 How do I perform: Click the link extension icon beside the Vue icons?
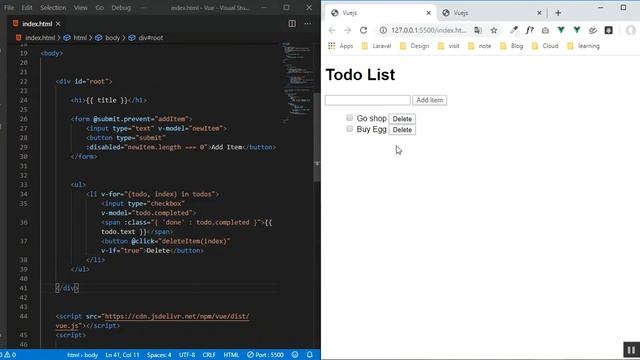tap(593, 30)
